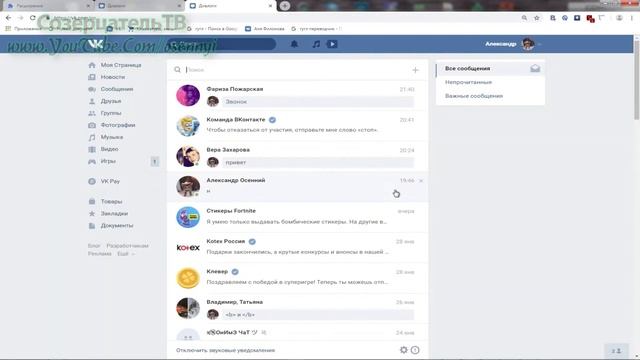Click browser back arrow
The width and height of the screenshot is (640, 360).
[x=9, y=18]
